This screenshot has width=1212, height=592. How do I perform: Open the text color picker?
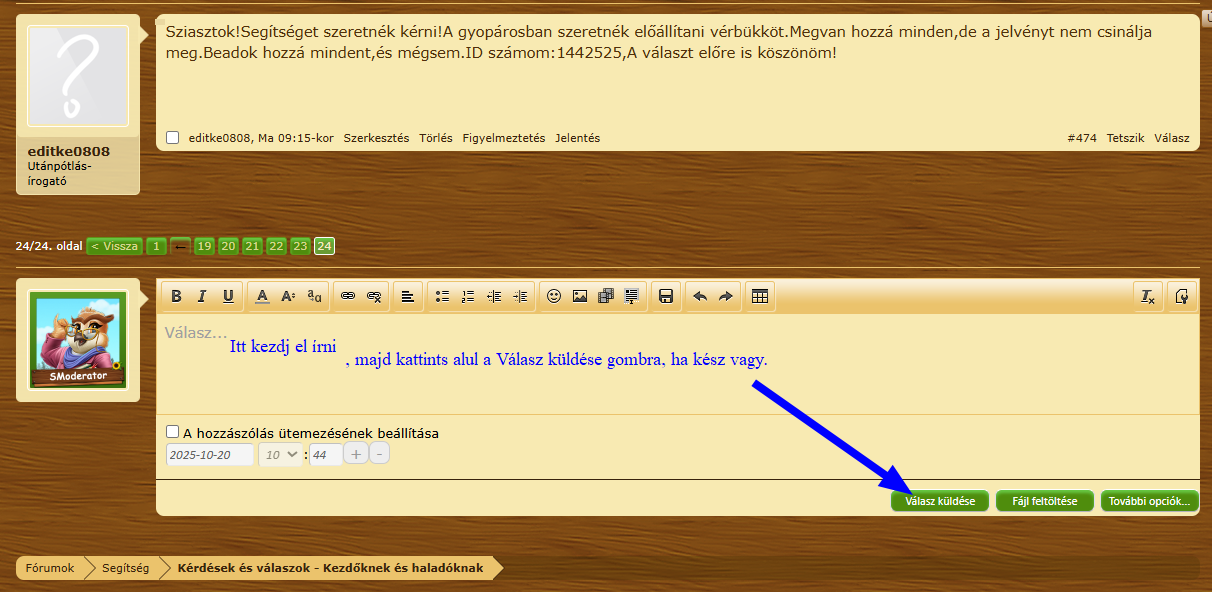(x=262, y=296)
